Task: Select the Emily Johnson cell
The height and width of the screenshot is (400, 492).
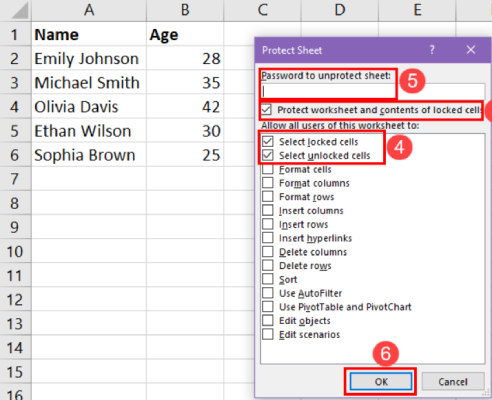Action: point(89,59)
